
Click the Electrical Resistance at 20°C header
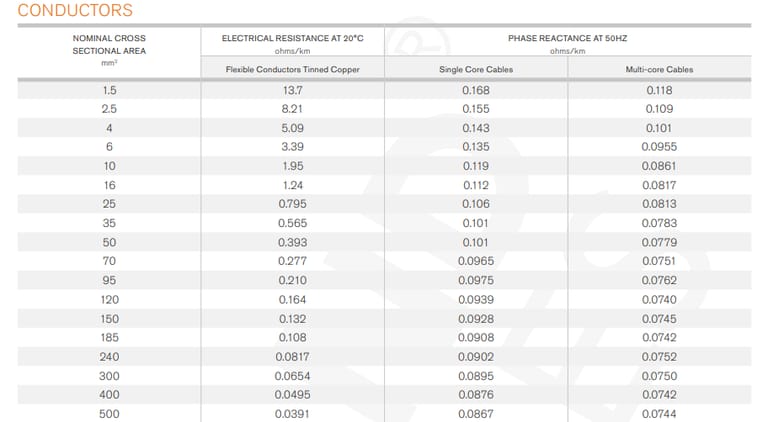coord(292,38)
